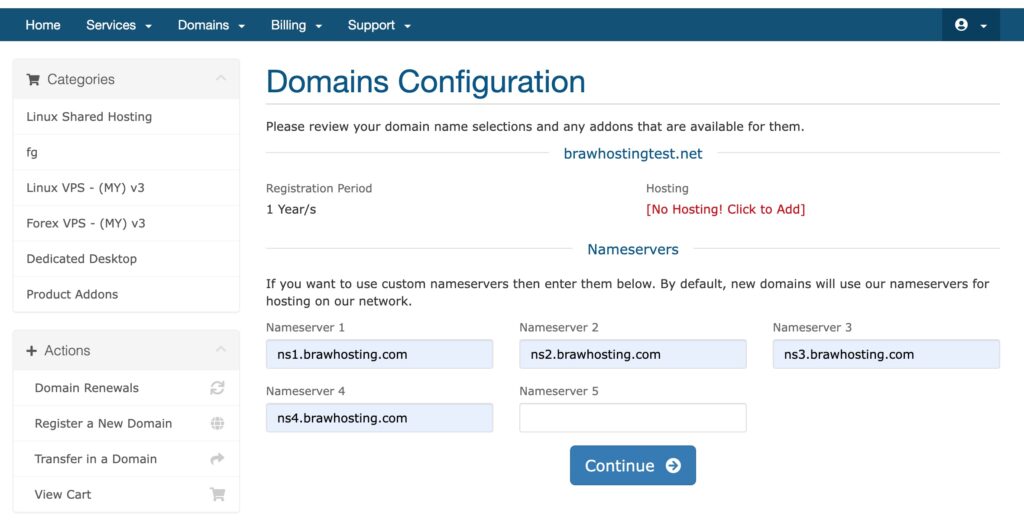Open the Services dropdown menu

(119, 25)
